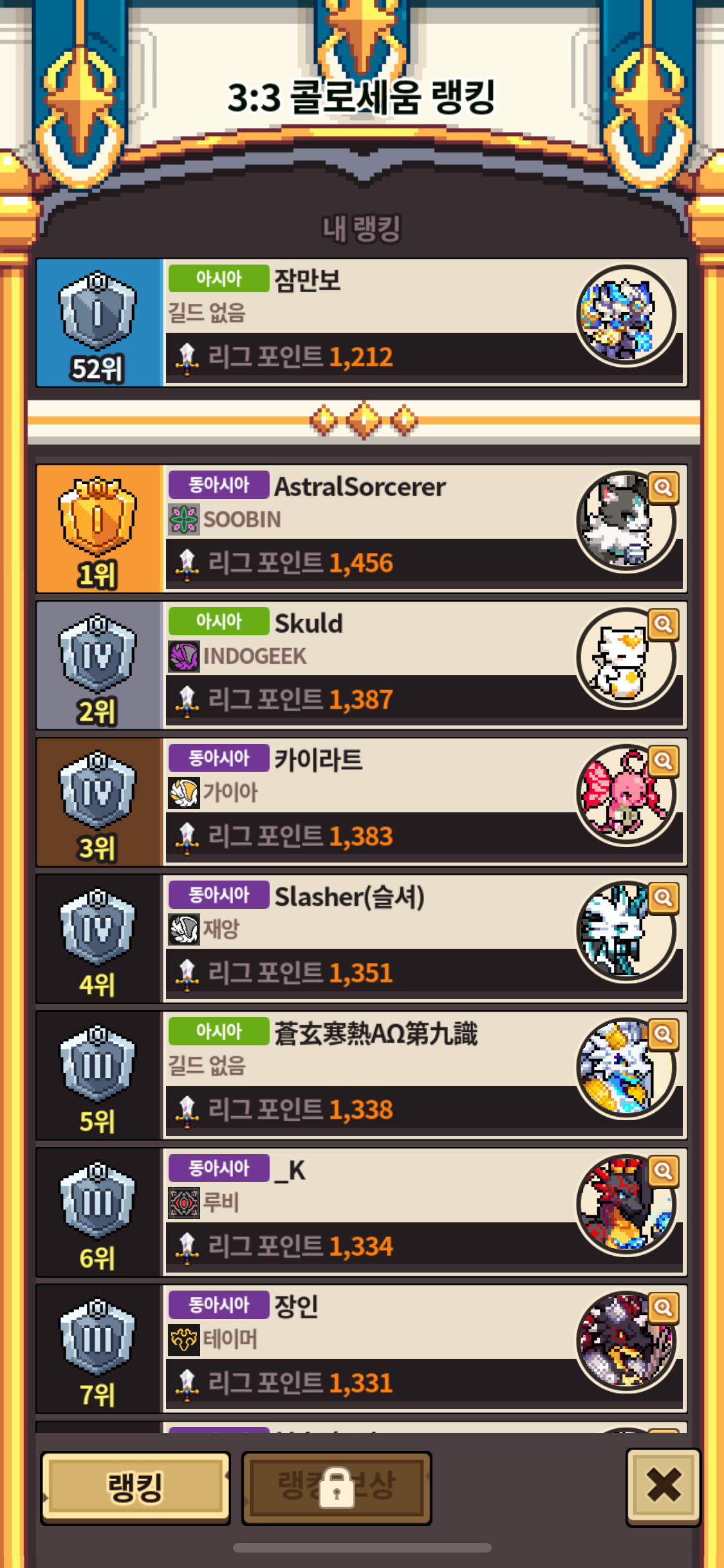Tap magnifier icon on Skuld's avatar
The image size is (724, 1568).
point(664,624)
